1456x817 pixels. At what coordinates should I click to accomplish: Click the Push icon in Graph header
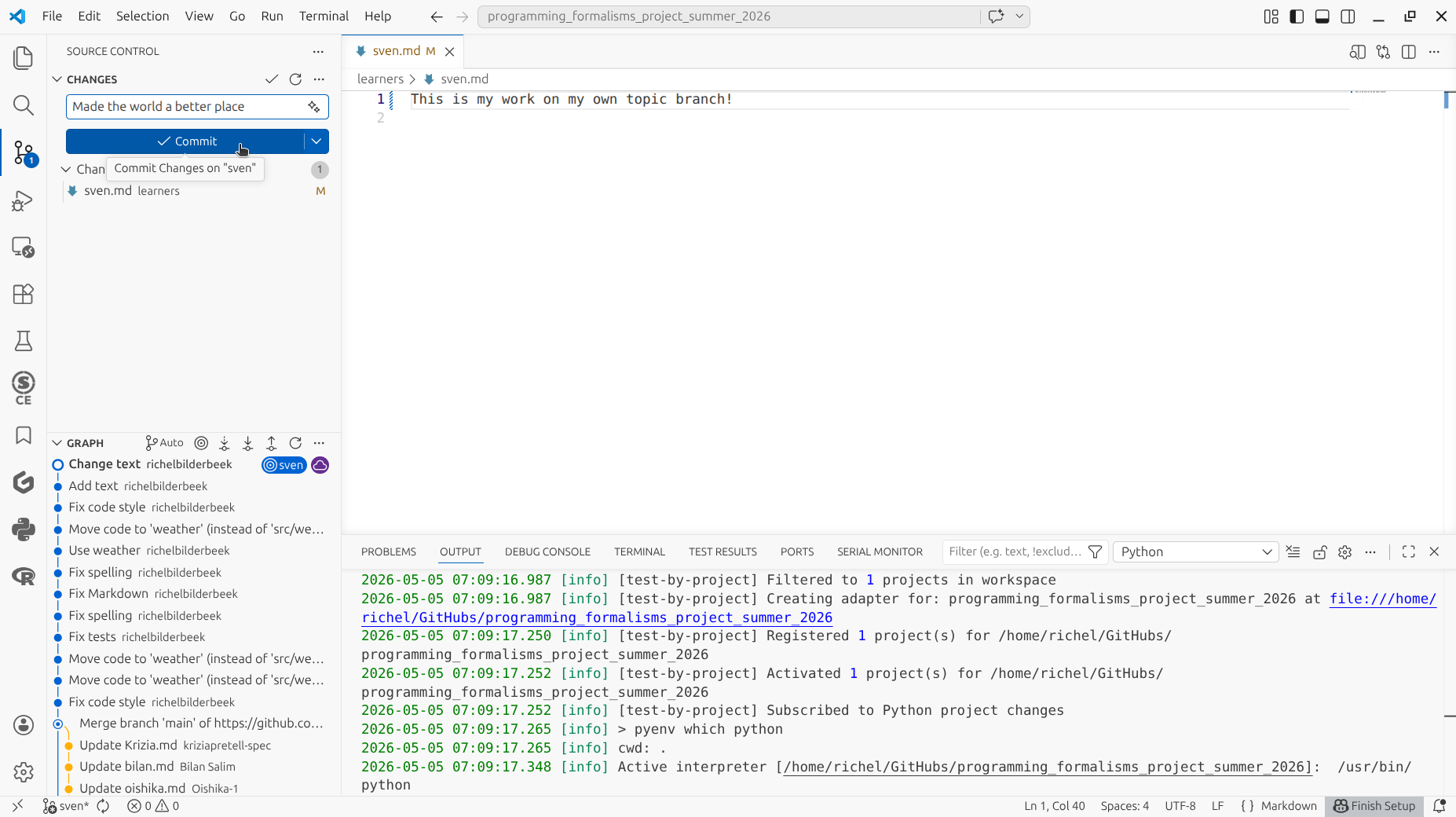(272, 443)
